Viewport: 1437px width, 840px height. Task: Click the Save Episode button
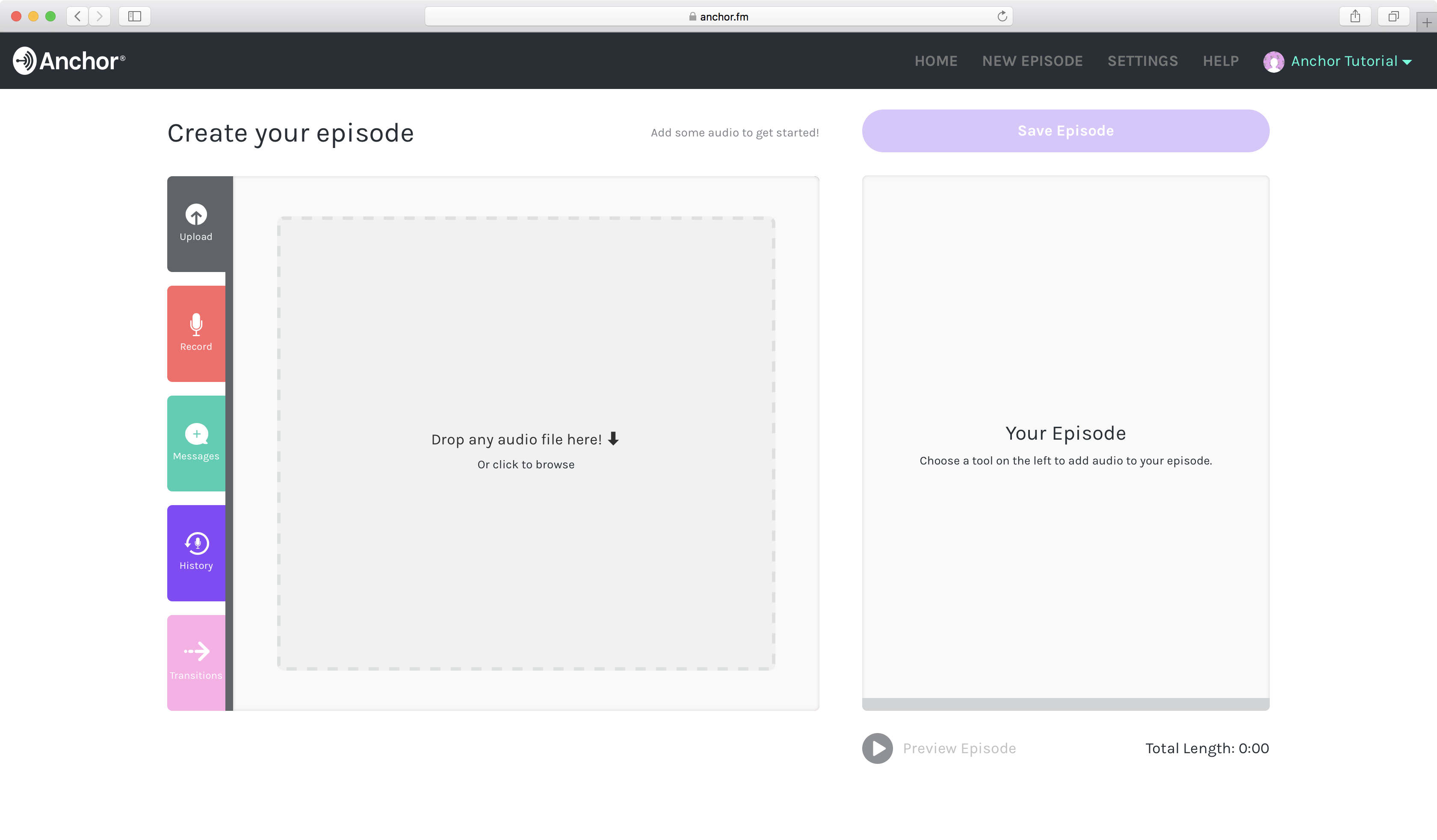pyautogui.click(x=1065, y=131)
